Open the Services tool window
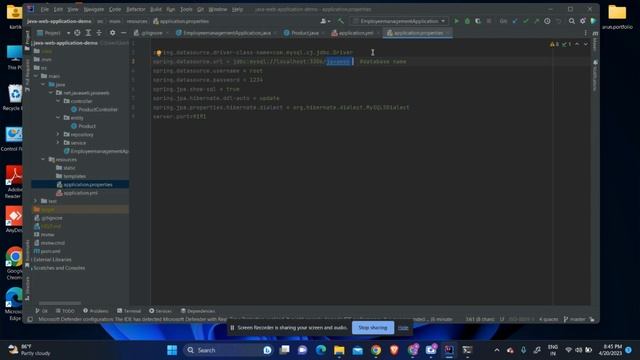This screenshot has width=640, height=360. point(160,311)
